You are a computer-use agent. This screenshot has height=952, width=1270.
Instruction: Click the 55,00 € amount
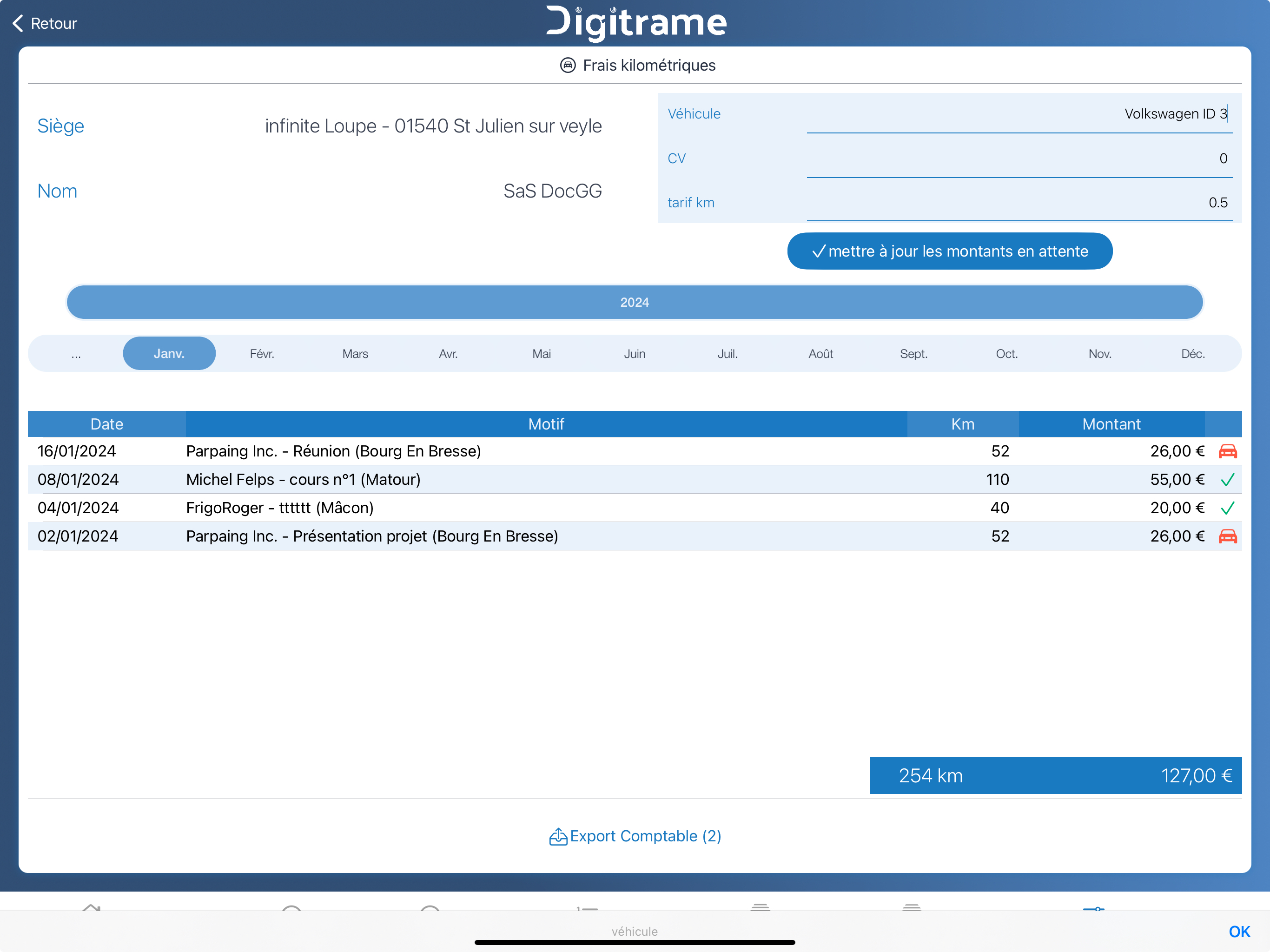(1177, 479)
